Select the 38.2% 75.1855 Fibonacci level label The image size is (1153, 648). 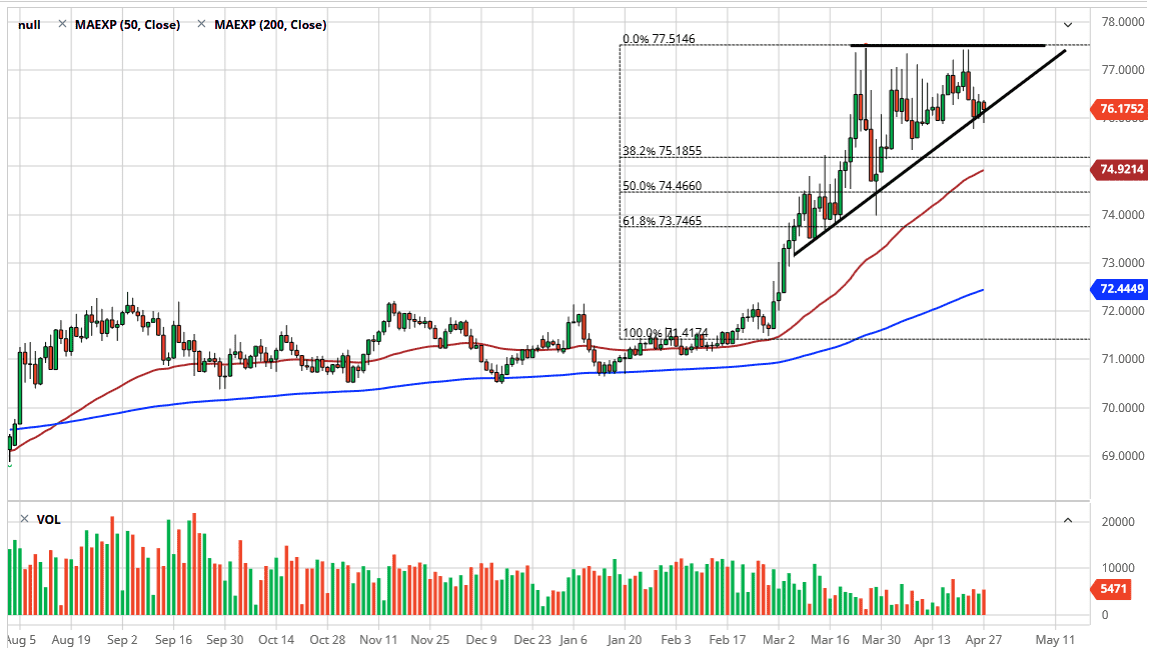click(x=661, y=151)
